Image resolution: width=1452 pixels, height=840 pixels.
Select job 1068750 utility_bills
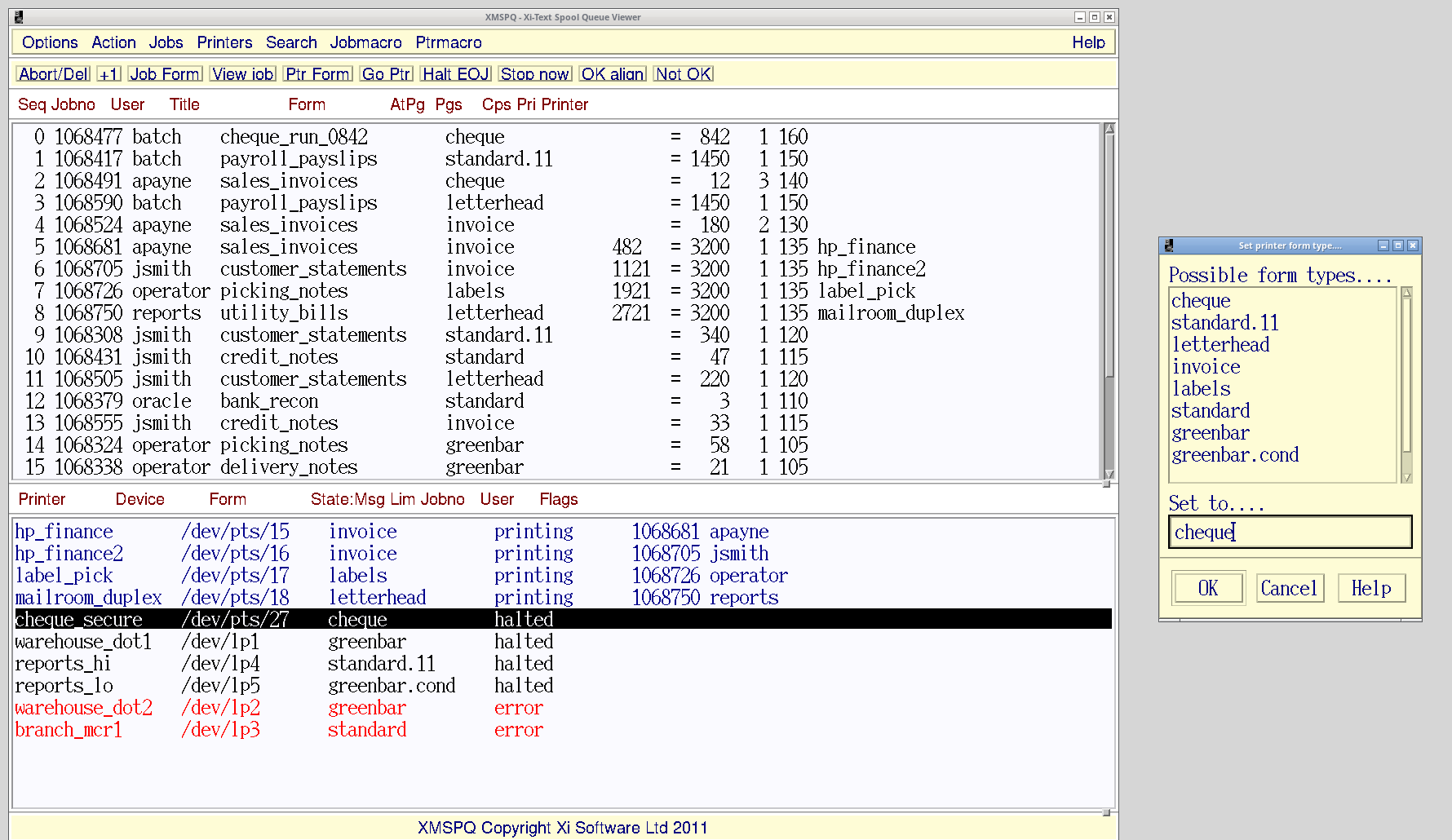[556, 313]
